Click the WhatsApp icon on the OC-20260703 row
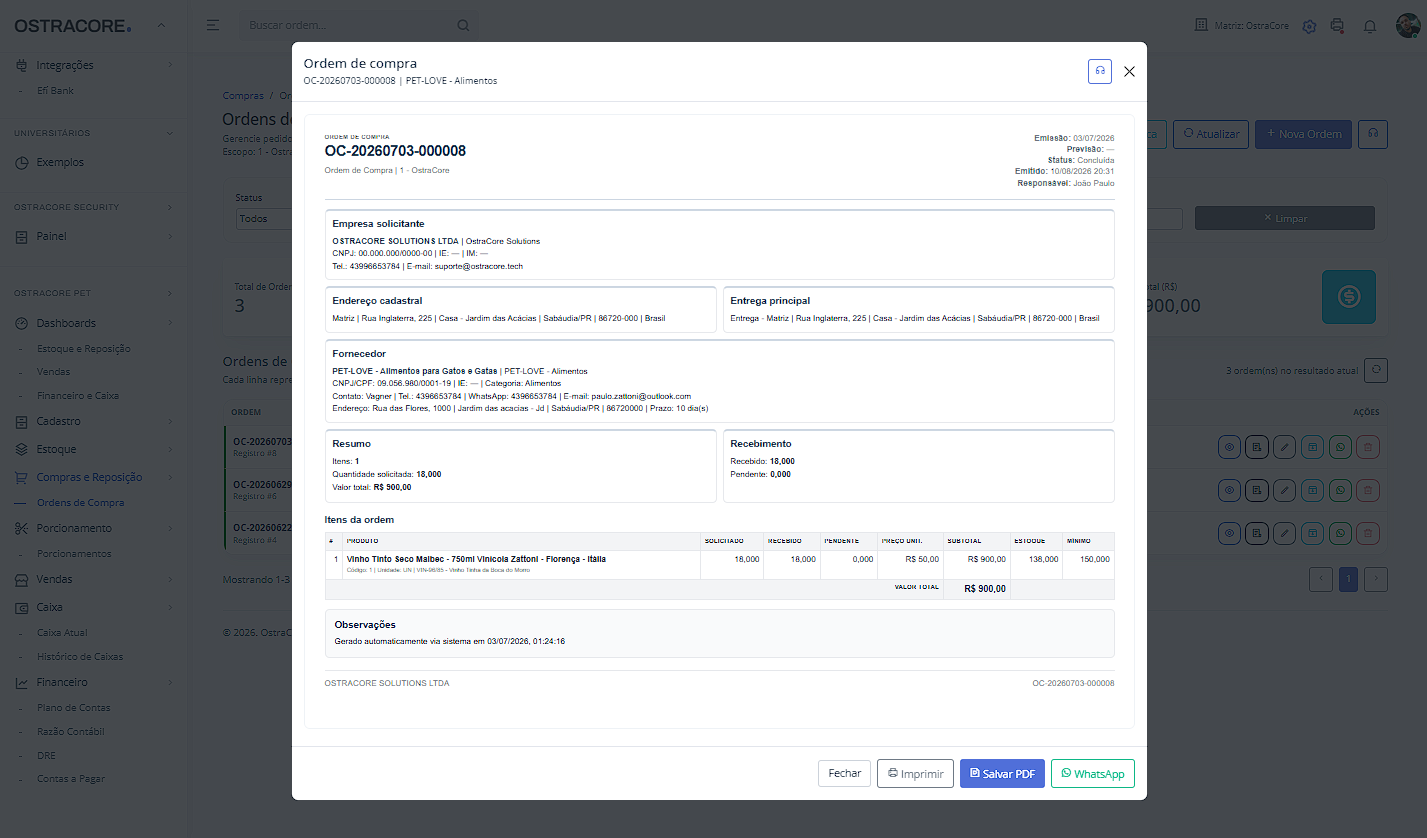 click(1340, 447)
